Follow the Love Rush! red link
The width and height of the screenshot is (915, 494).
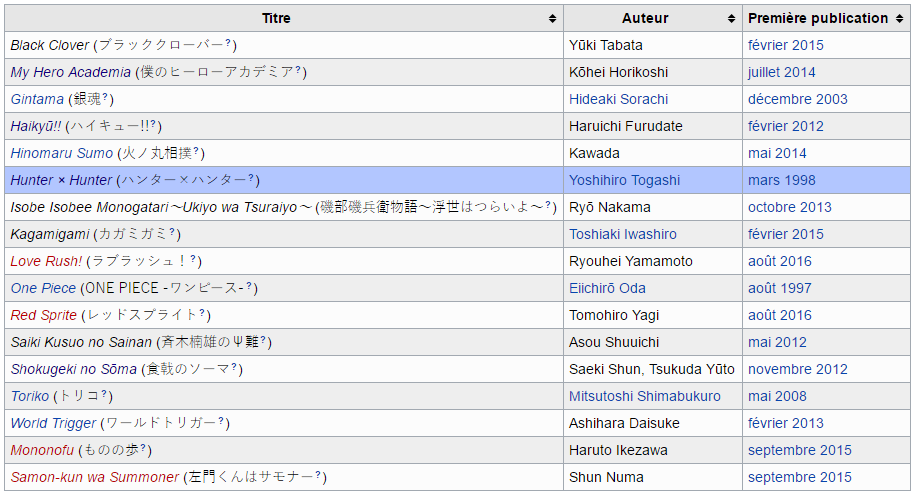[x=46, y=261]
